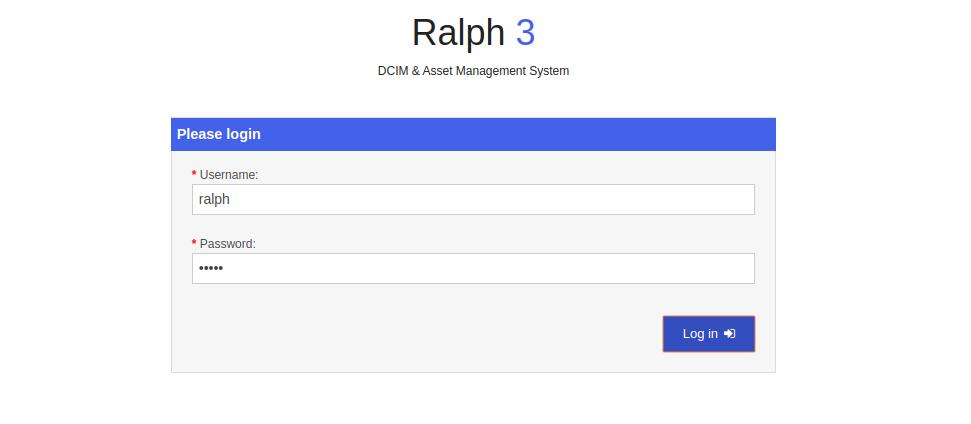The width and height of the screenshot is (971, 424).
Task: Click the blue '3' in title
Action: [525, 33]
